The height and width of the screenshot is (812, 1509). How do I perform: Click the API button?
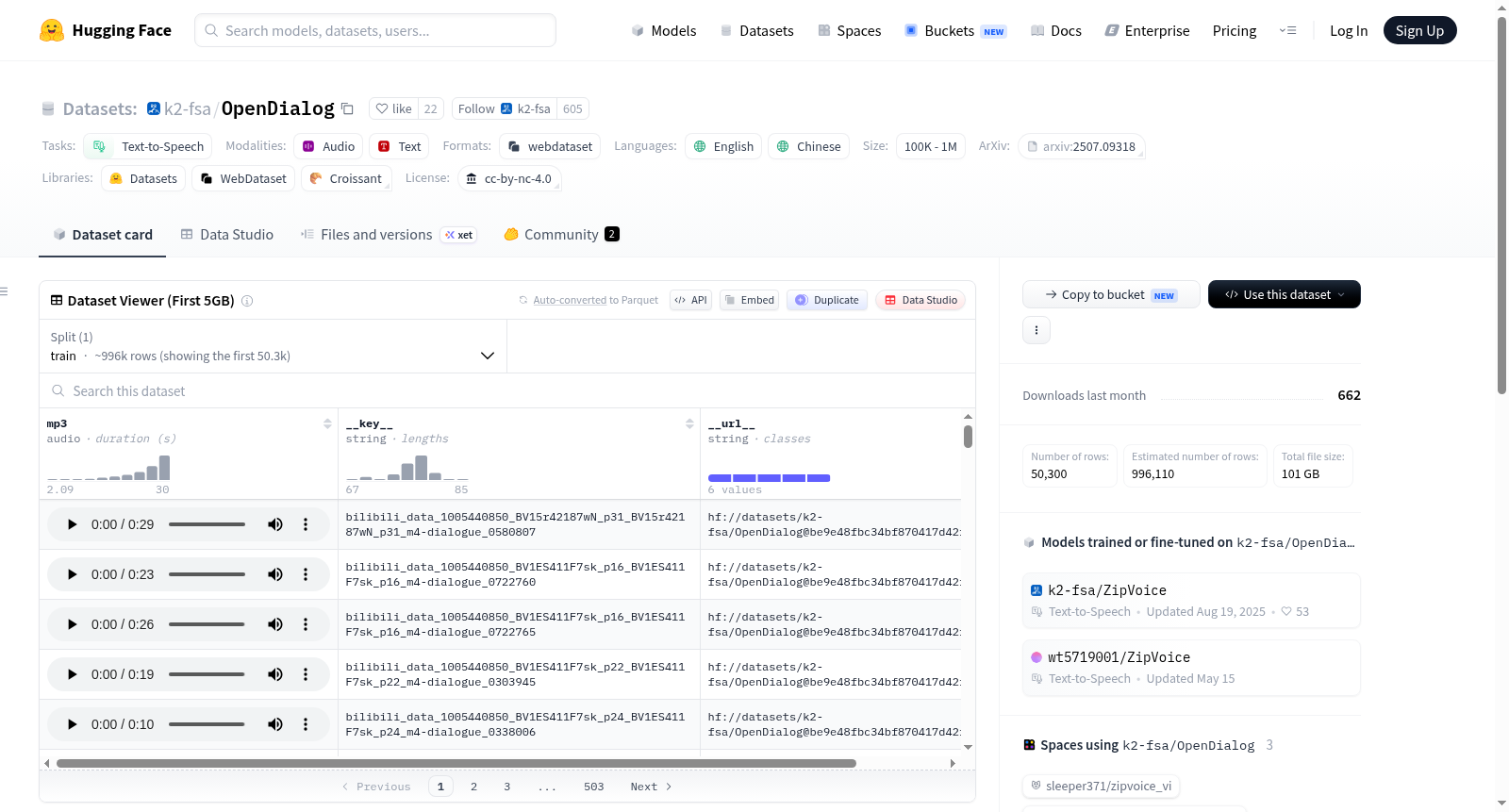(x=690, y=300)
